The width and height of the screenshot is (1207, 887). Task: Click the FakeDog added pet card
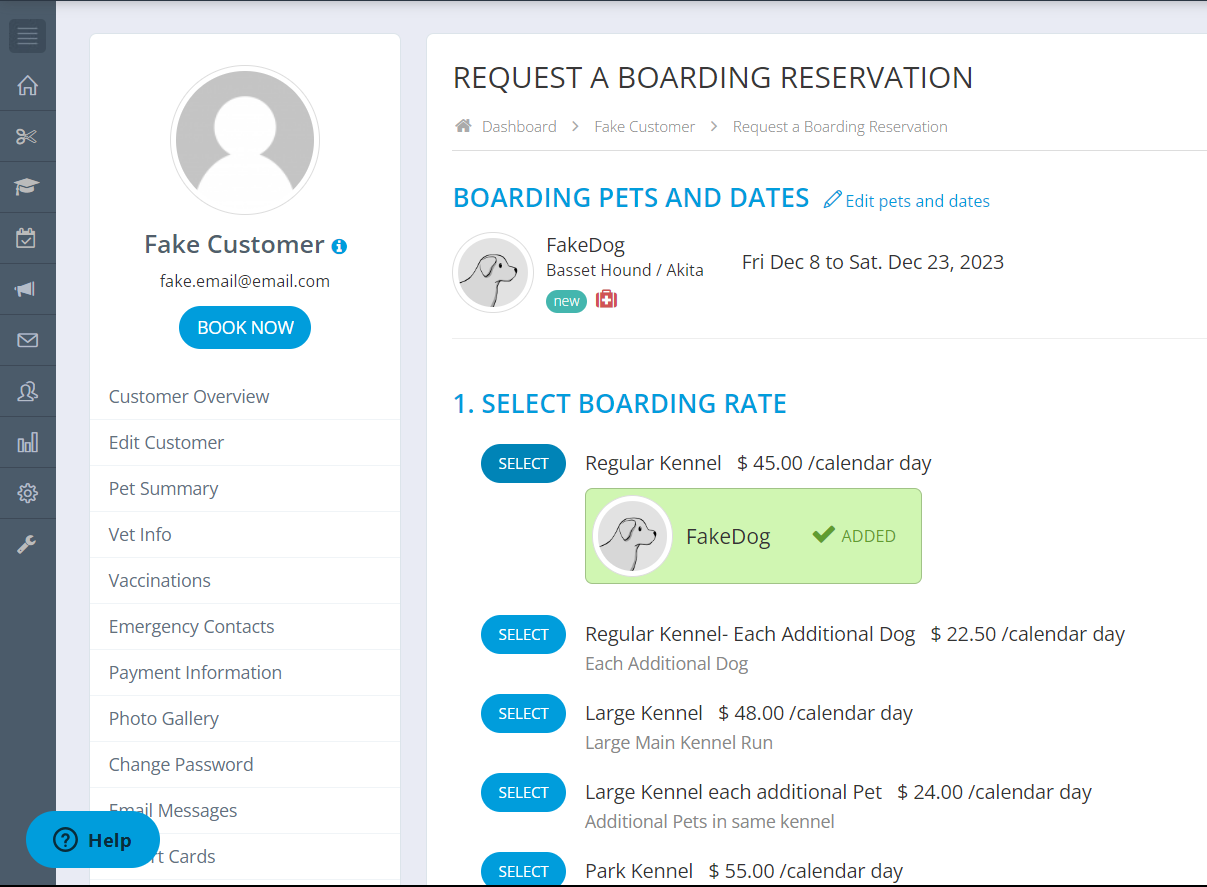(752, 536)
